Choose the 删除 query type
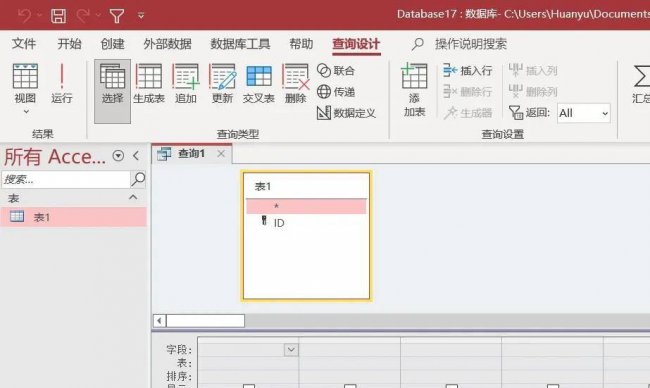The image size is (650, 388). pyautogui.click(x=296, y=83)
